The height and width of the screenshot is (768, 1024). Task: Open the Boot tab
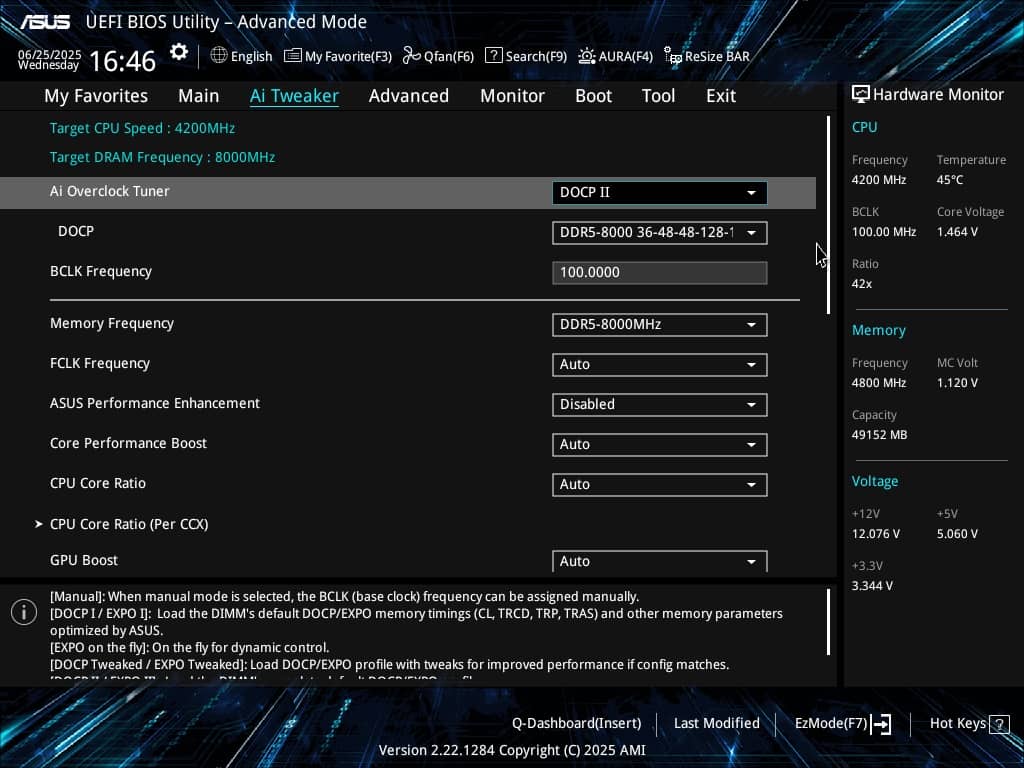coord(594,96)
